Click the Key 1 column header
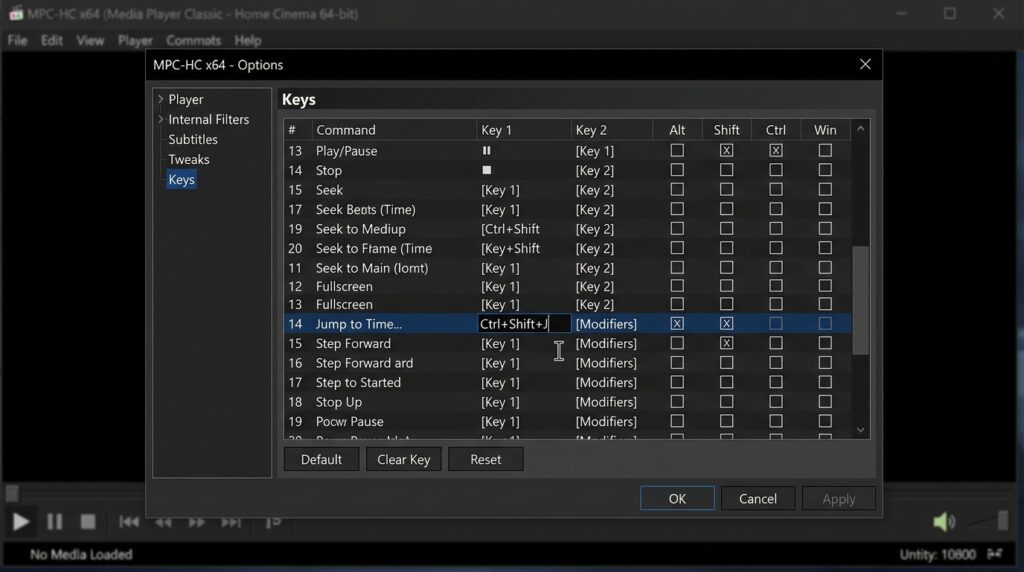Image resolution: width=1024 pixels, height=572 pixels. pyautogui.click(x=523, y=129)
